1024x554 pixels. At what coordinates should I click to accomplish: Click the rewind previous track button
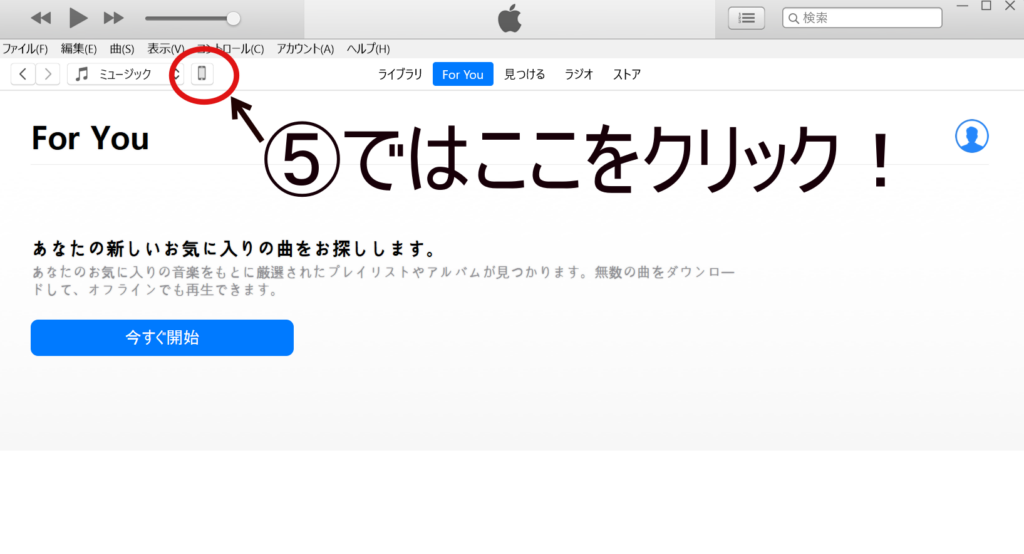pos(40,18)
